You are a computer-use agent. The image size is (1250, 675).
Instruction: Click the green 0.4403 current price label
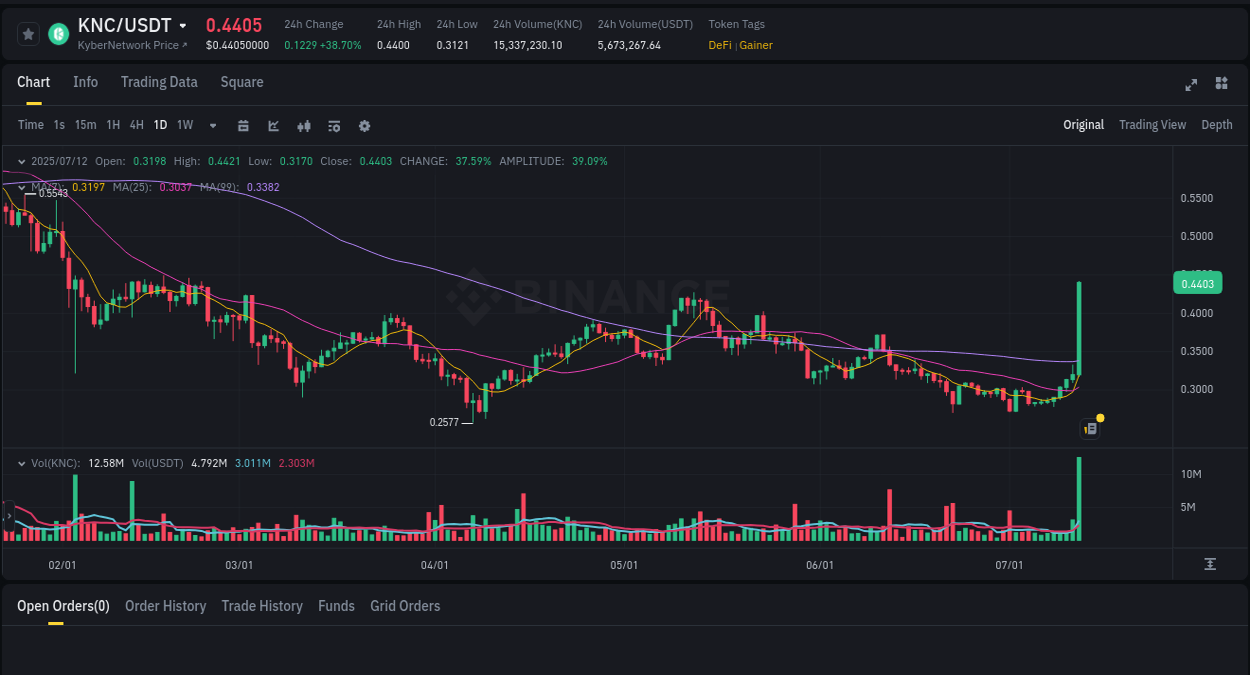[x=1200, y=283]
